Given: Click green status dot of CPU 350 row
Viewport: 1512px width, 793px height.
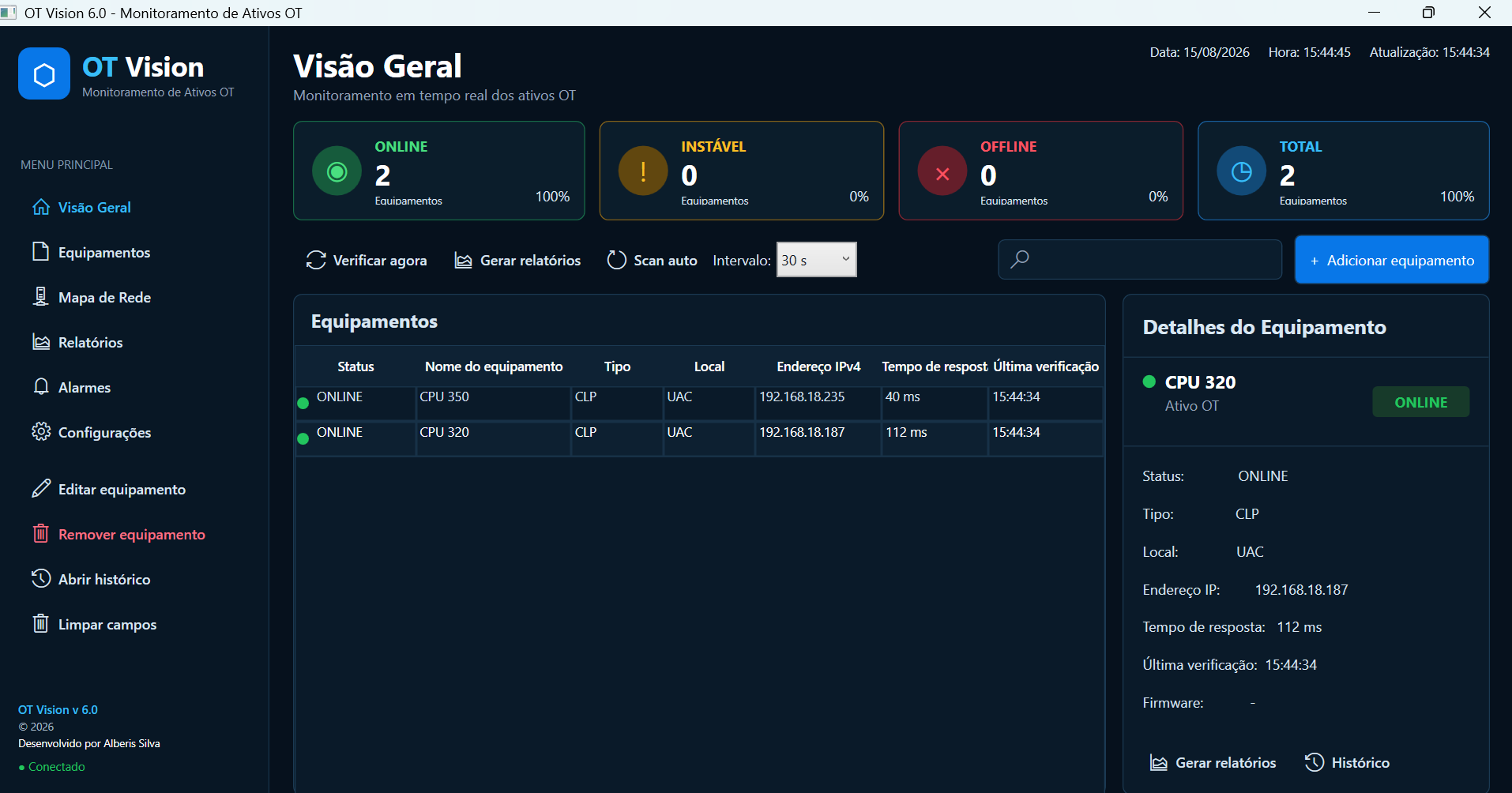Looking at the screenshot, I should [303, 404].
